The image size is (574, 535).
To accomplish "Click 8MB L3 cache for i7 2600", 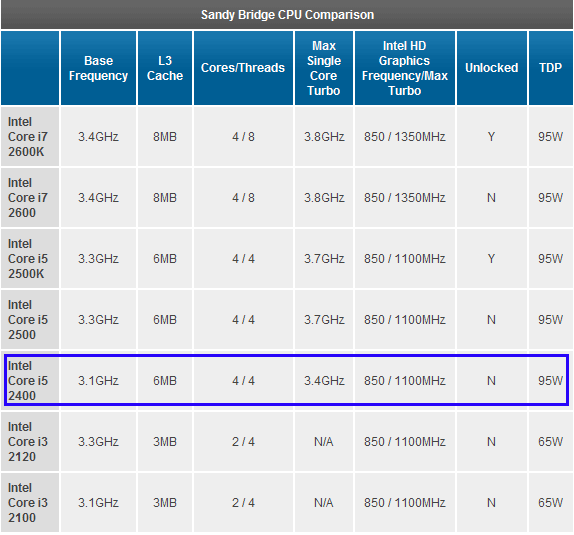I will pyautogui.click(x=165, y=198).
